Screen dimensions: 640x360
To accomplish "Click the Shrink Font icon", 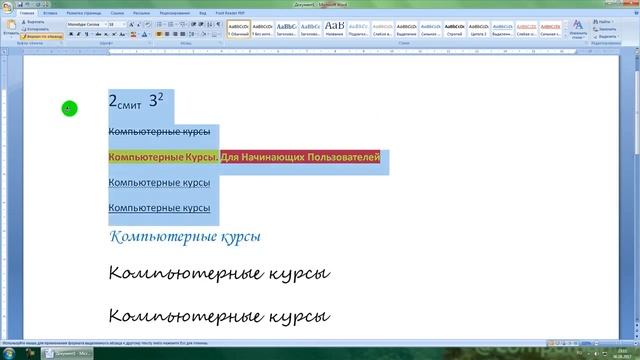I will pyautogui.click(x=139, y=24).
